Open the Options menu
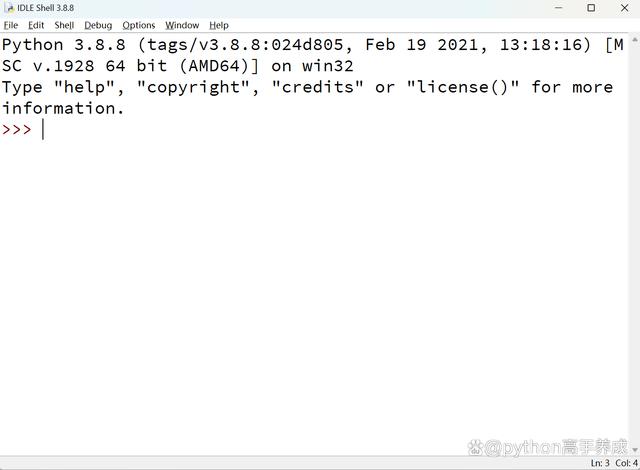Image resolution: width=640 pixels, height=470 pixels. 139,25
